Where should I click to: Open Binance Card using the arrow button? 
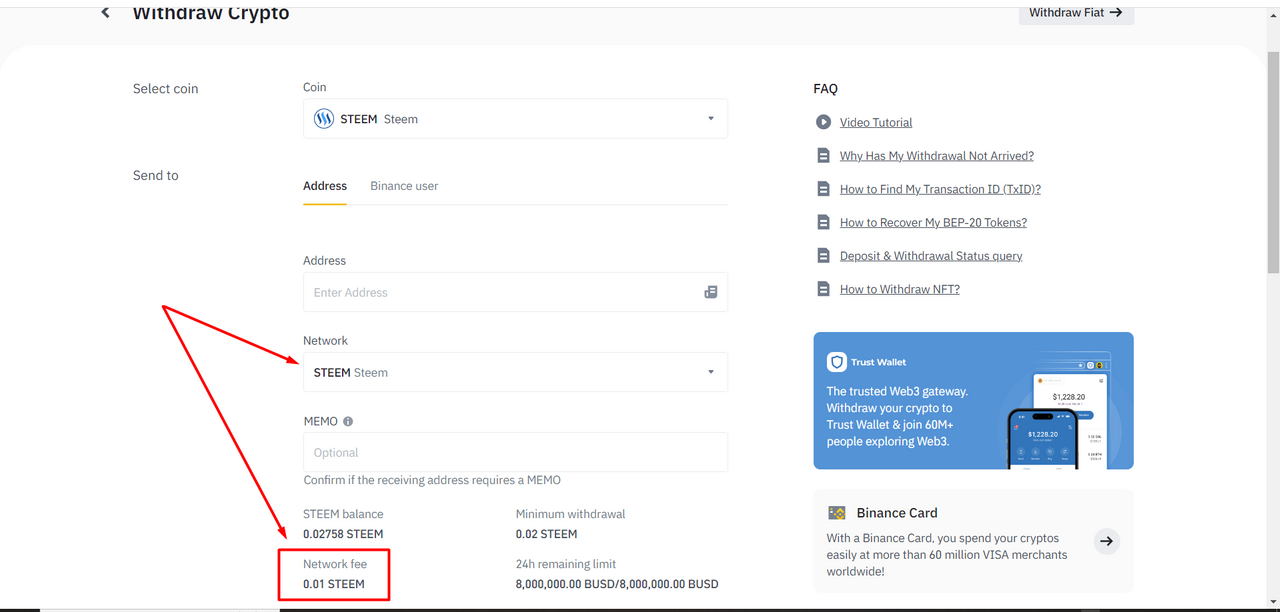pyautogui.click(x=1106, y=541)
